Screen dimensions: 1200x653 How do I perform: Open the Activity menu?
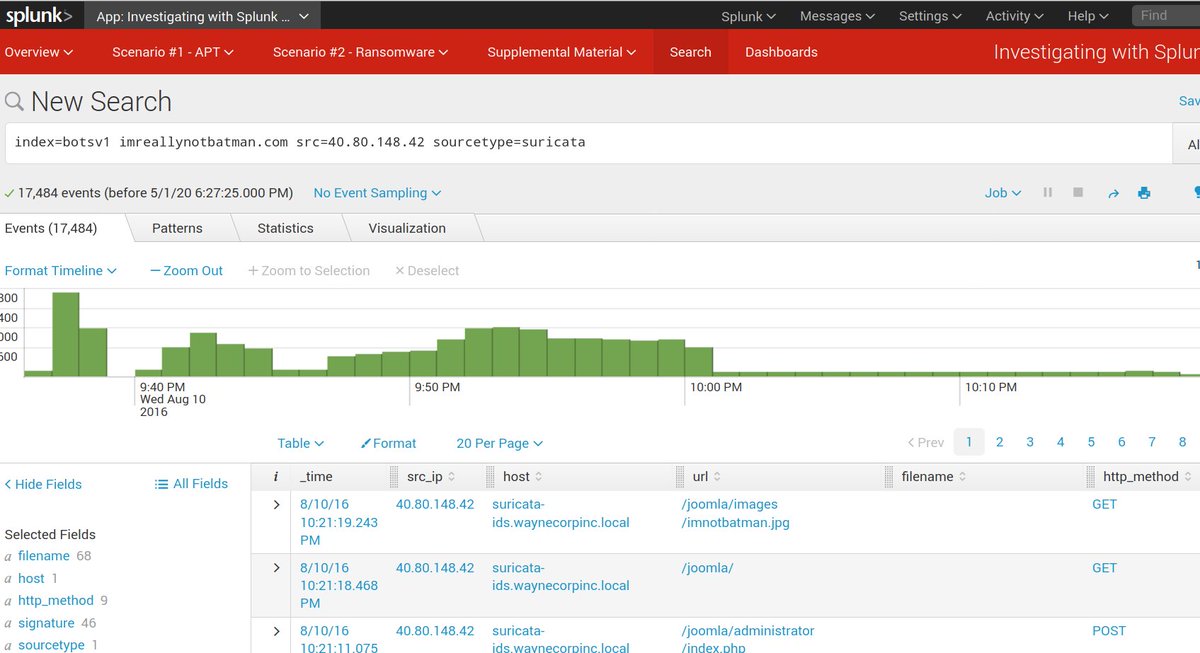1014,16
